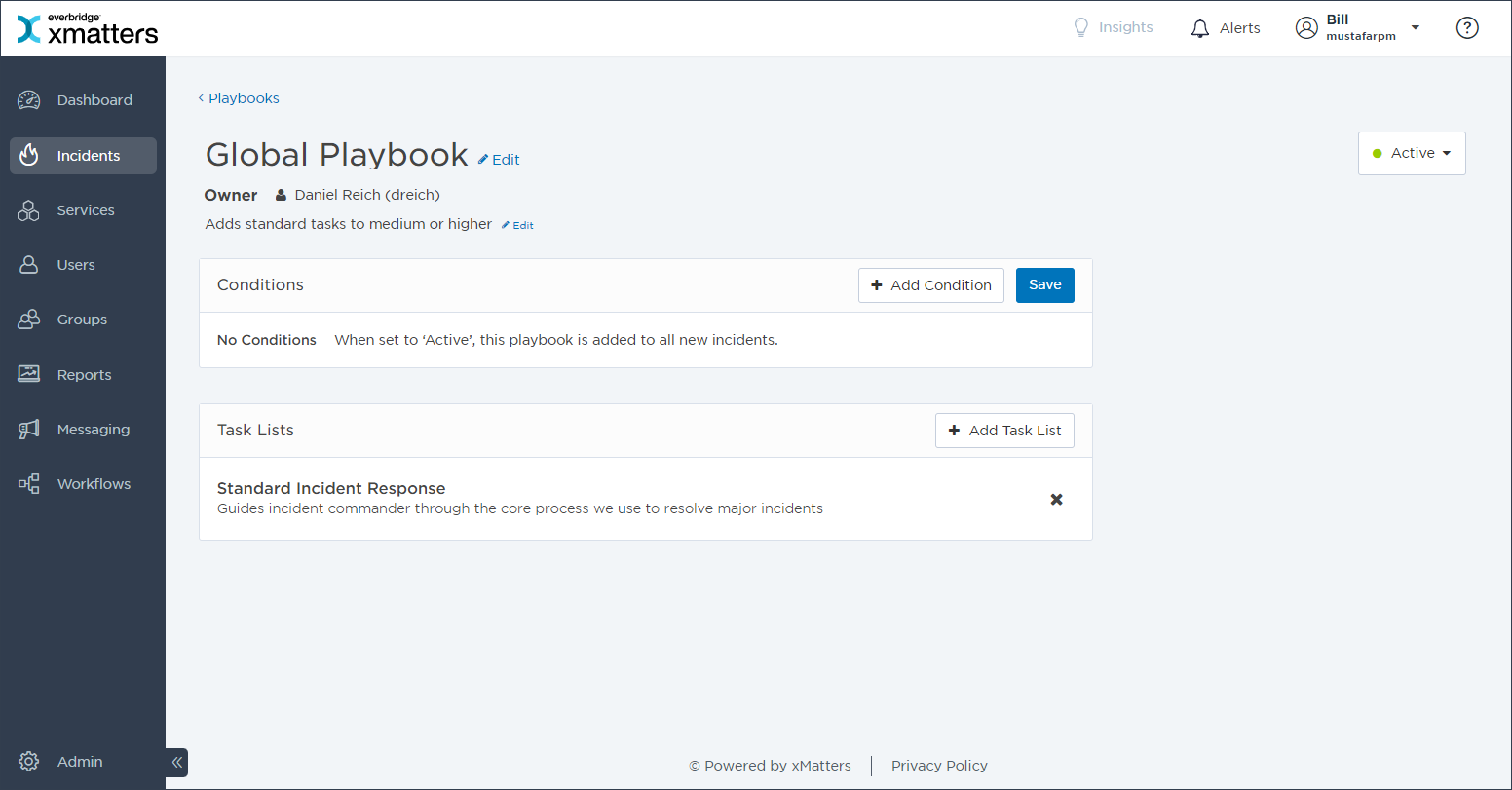The image size is (1512, 790).
Task: Click the Insights lightbulb icon
Action: pos(1080,27)
